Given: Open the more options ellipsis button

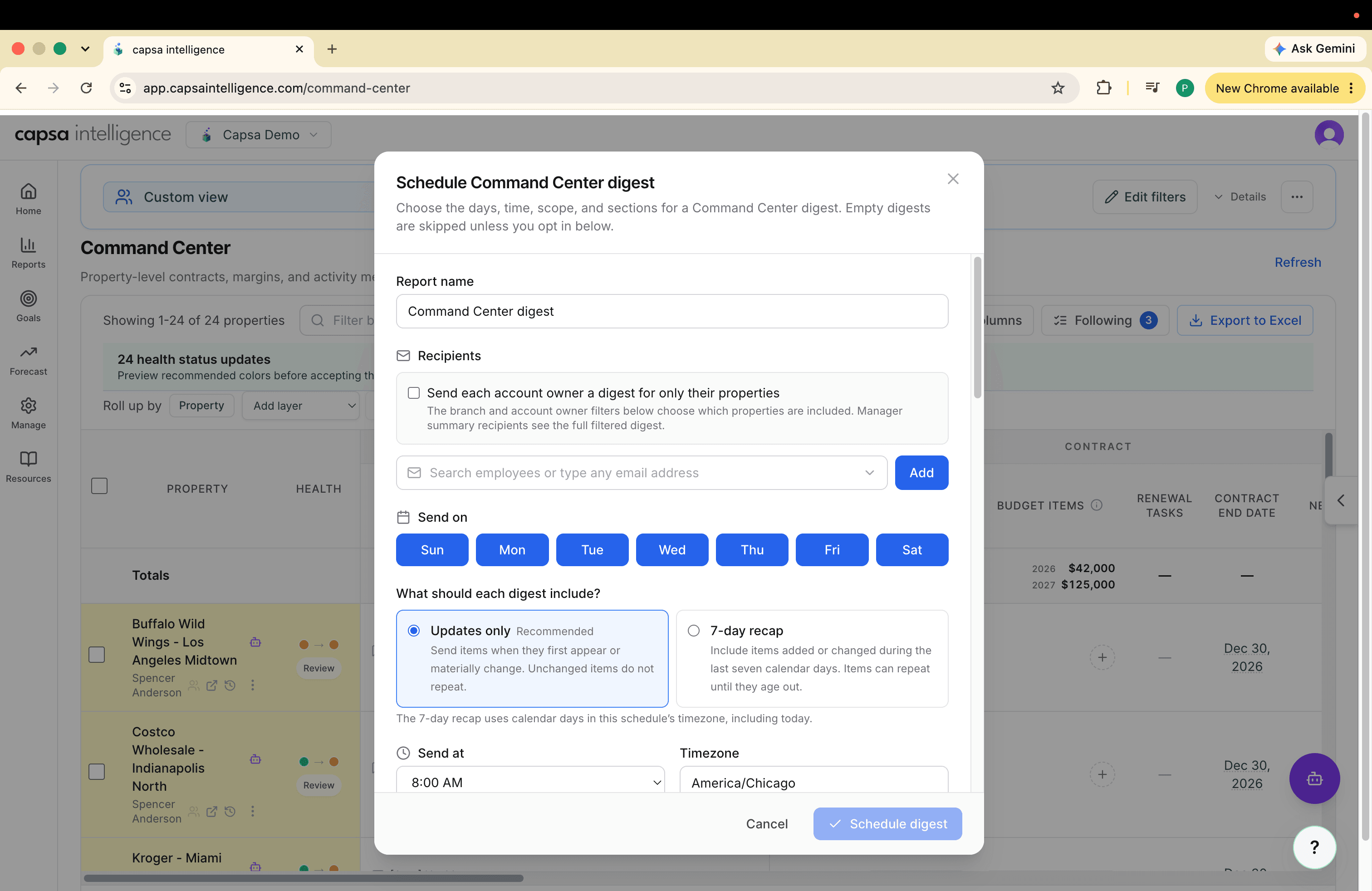Looking at the screenshot, I should (1297, 197).
